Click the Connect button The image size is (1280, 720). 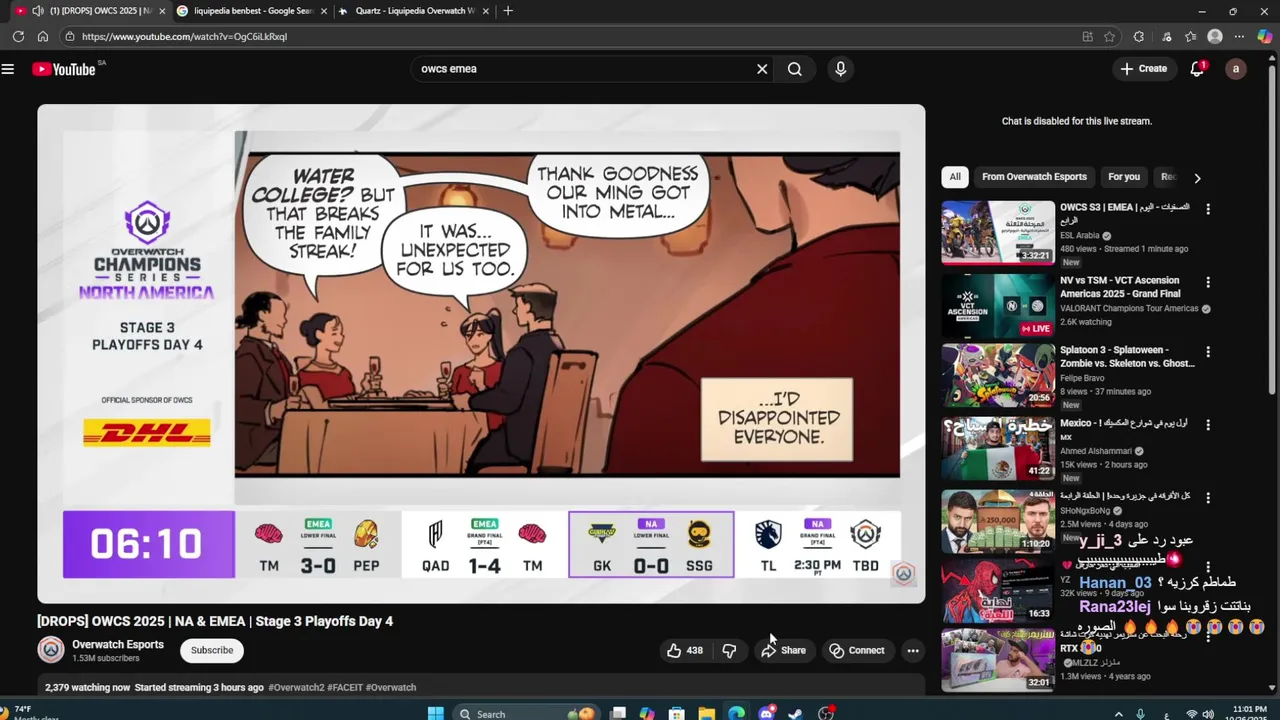point(857,650)
